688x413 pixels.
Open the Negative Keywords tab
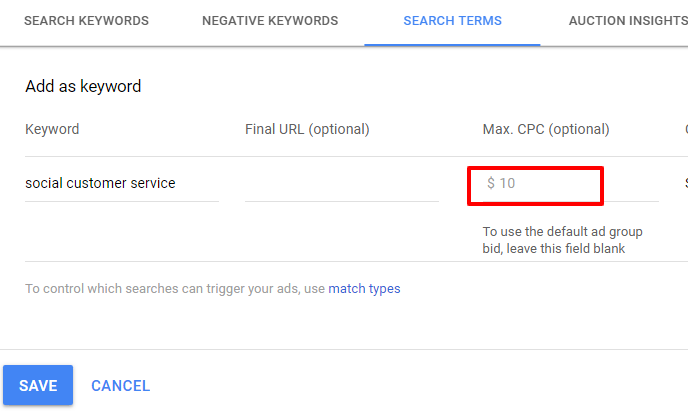pos(270,21)
